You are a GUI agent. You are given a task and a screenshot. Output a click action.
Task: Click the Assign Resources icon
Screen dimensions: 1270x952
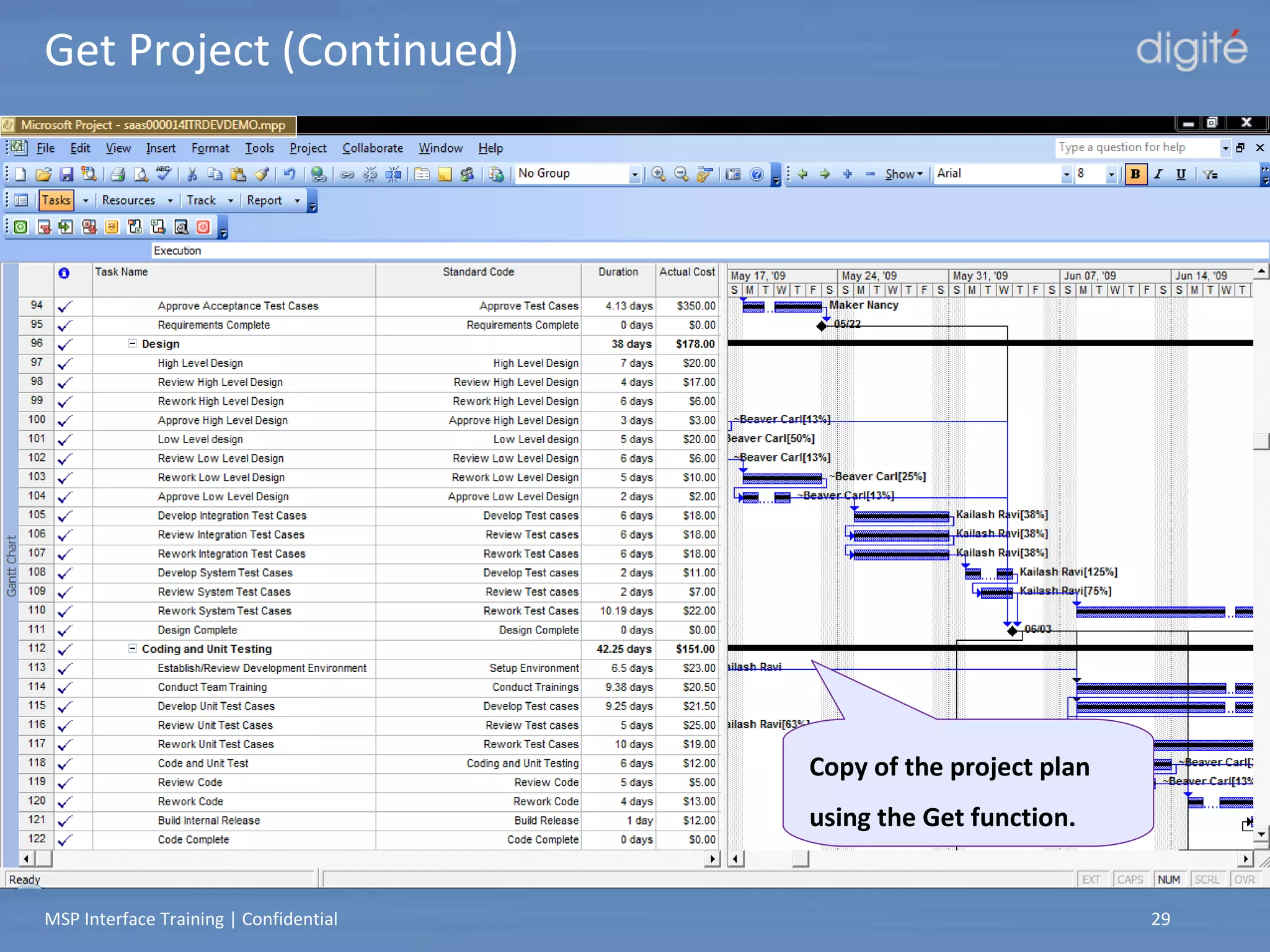coord(467,175)
